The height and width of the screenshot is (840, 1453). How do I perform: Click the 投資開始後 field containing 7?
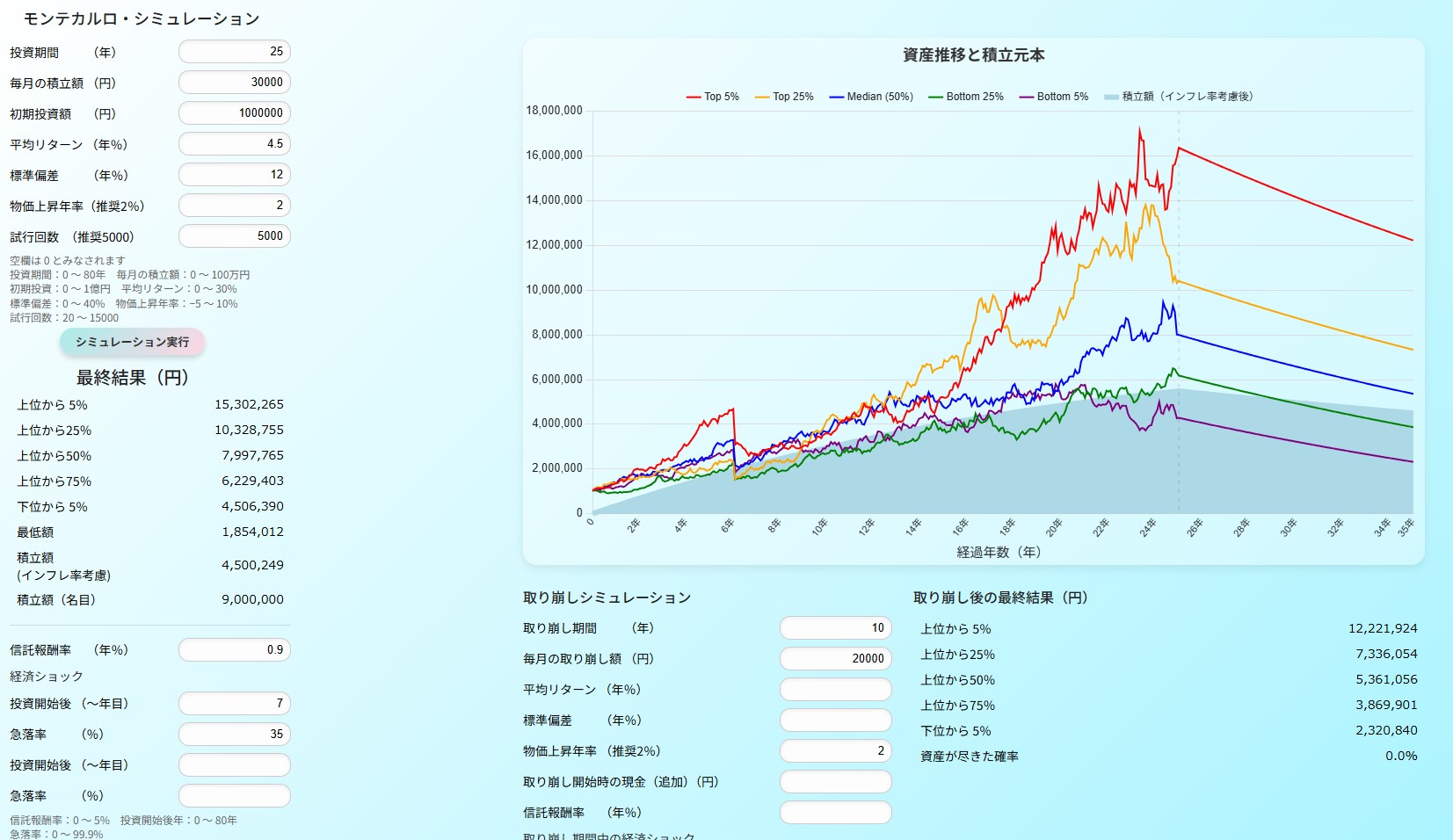(234, 704)
